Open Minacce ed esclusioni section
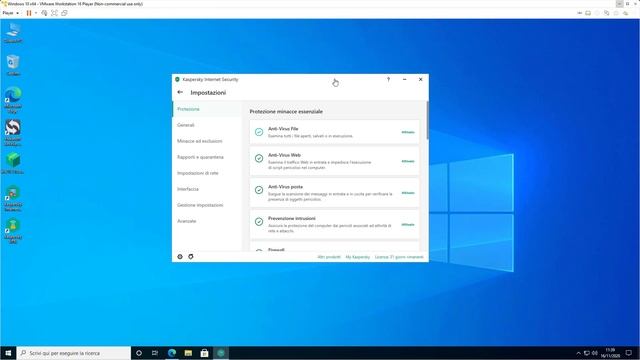640x360 pixels. (x=200, y=141)
